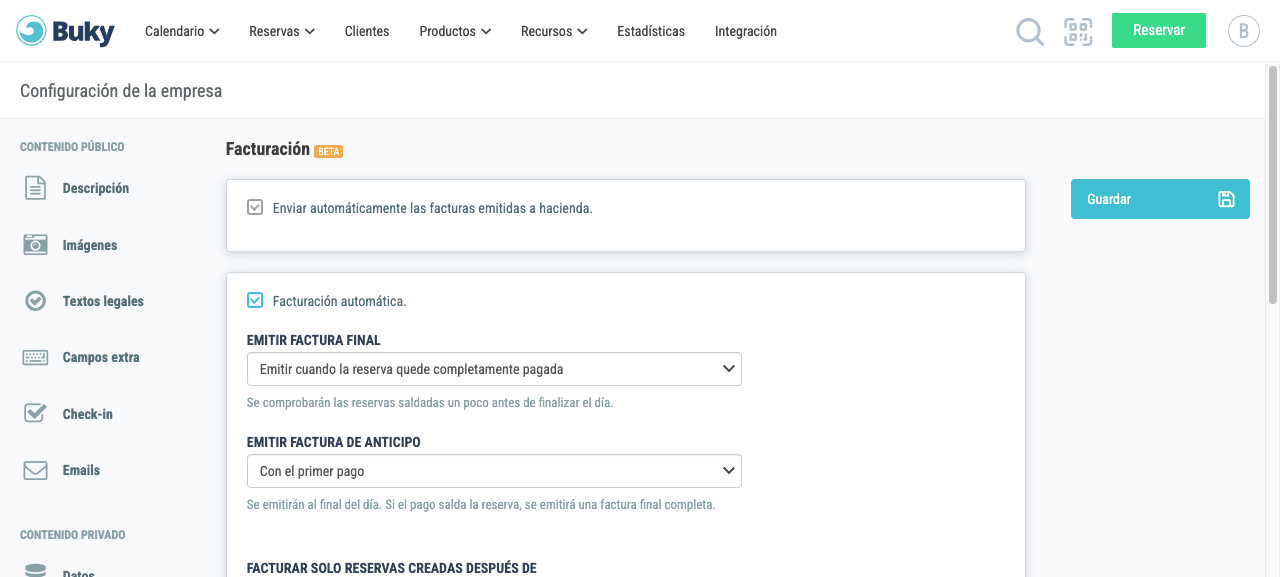Click the page vertical scrollbar
This screenshot has width=1280, height=577.
1273,184
